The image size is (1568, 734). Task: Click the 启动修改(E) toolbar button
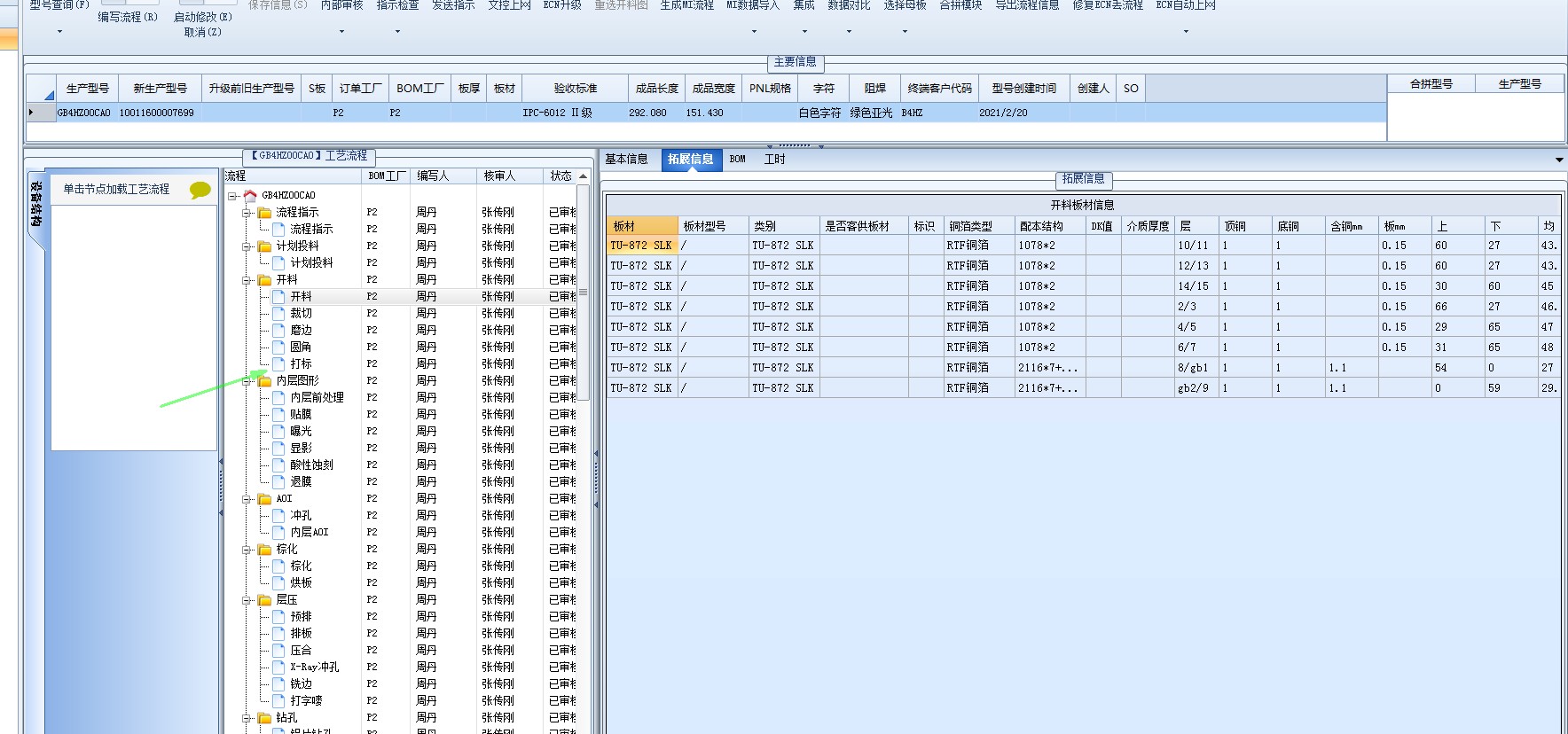(x=202, y=17)
